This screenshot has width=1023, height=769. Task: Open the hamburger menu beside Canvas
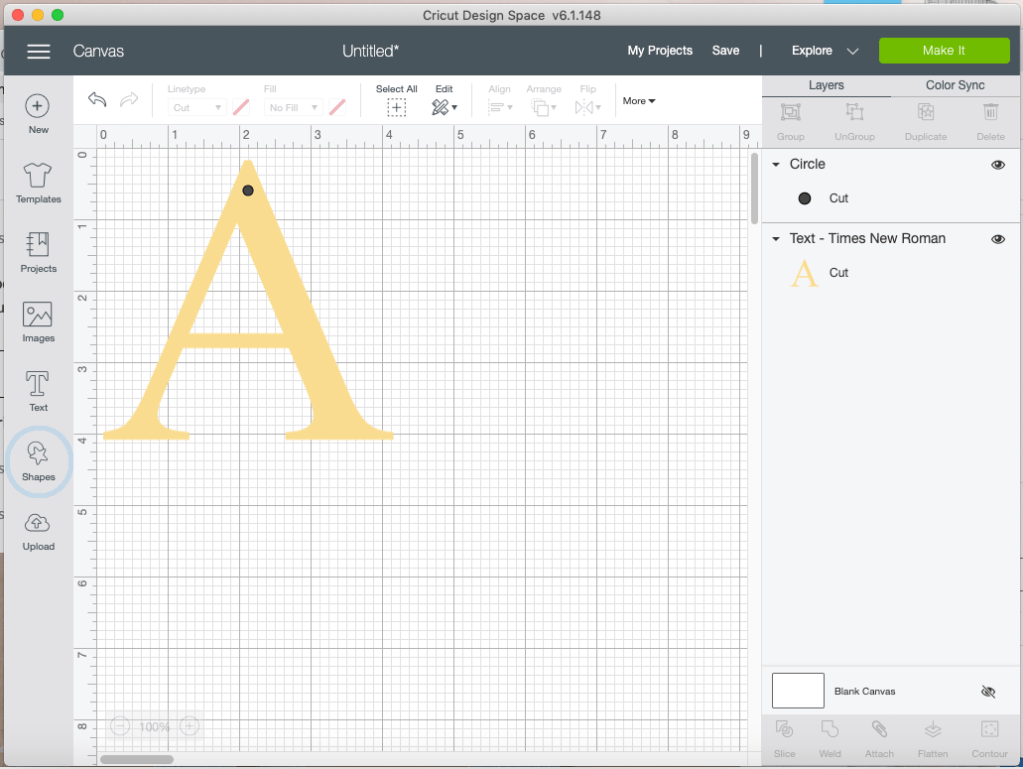(x=38, y=51)
